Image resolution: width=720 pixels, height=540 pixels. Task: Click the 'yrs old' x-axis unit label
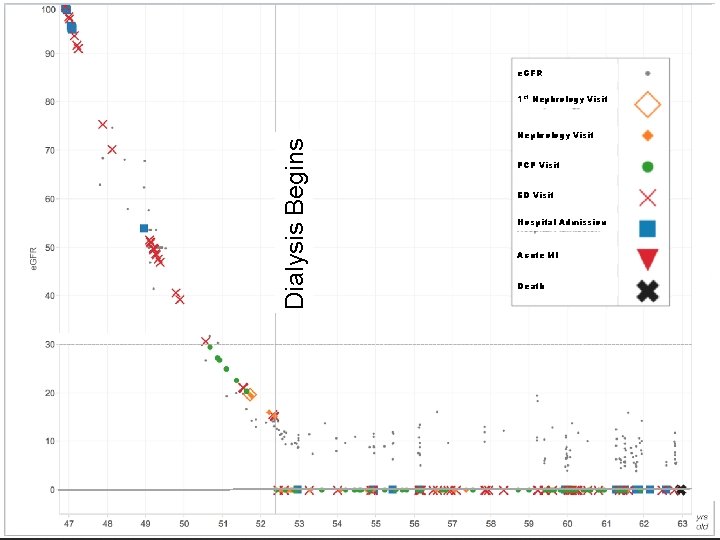[x=702, y=522]
